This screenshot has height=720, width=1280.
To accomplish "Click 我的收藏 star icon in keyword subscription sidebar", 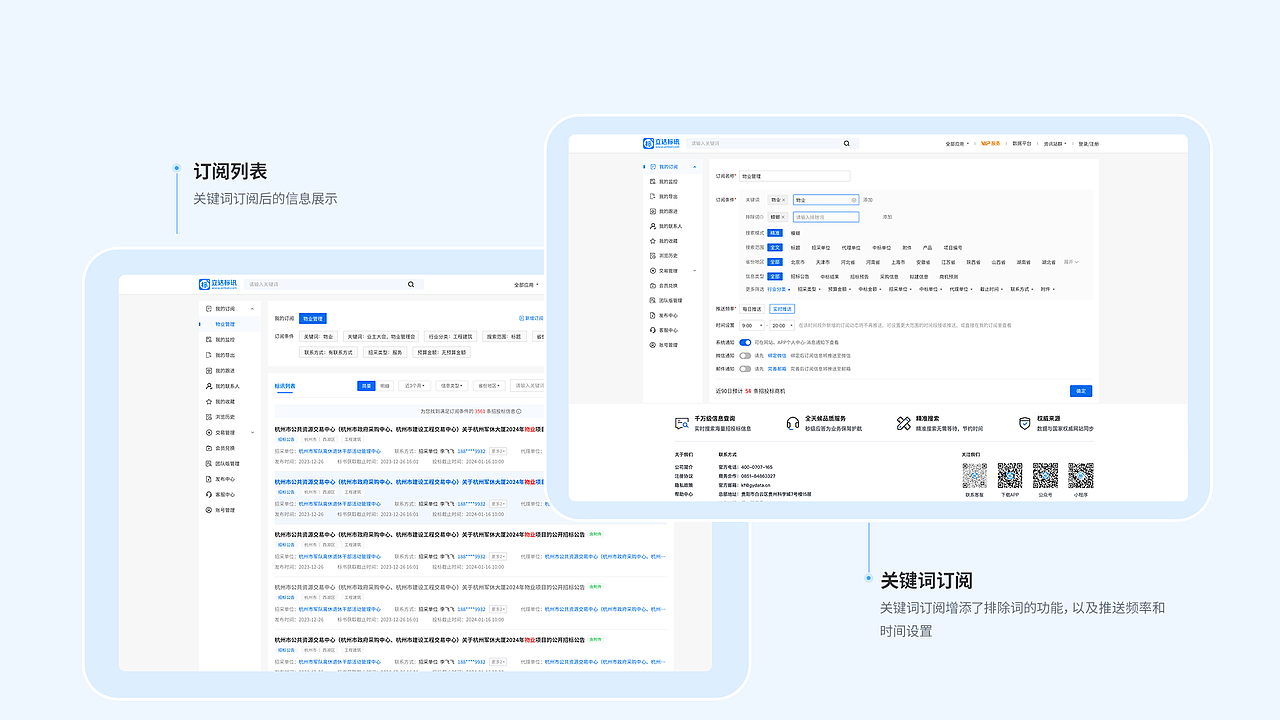I will pyautogui.click(x=652, y=241).
